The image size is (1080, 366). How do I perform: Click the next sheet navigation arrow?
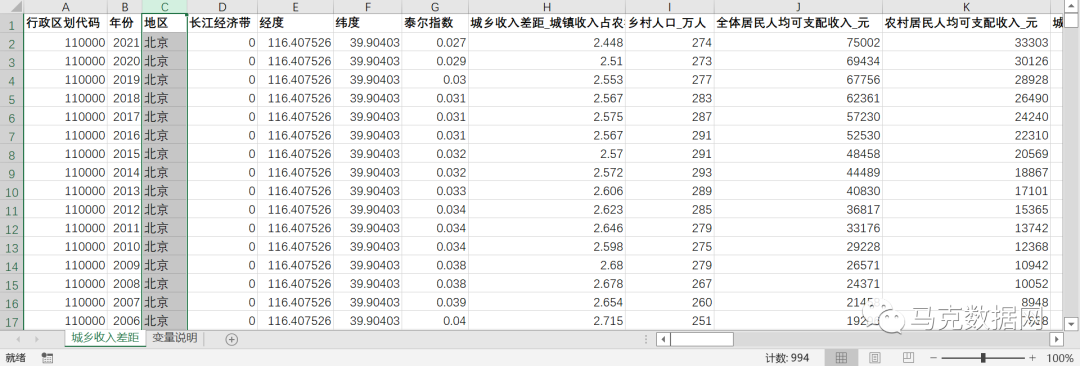[x=37, y=339]
